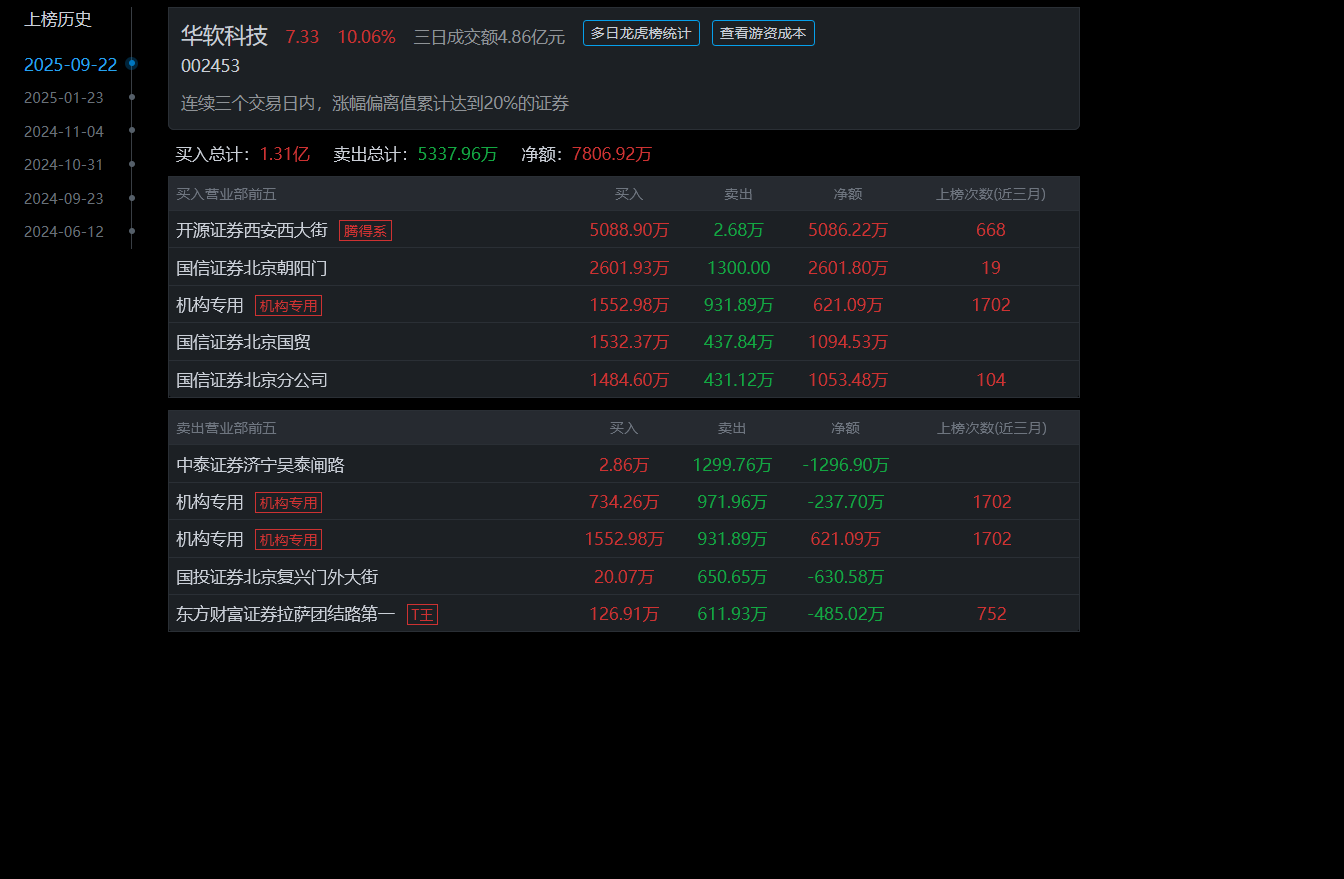Click the 1299.76万 sell amount

click(732, 465)
